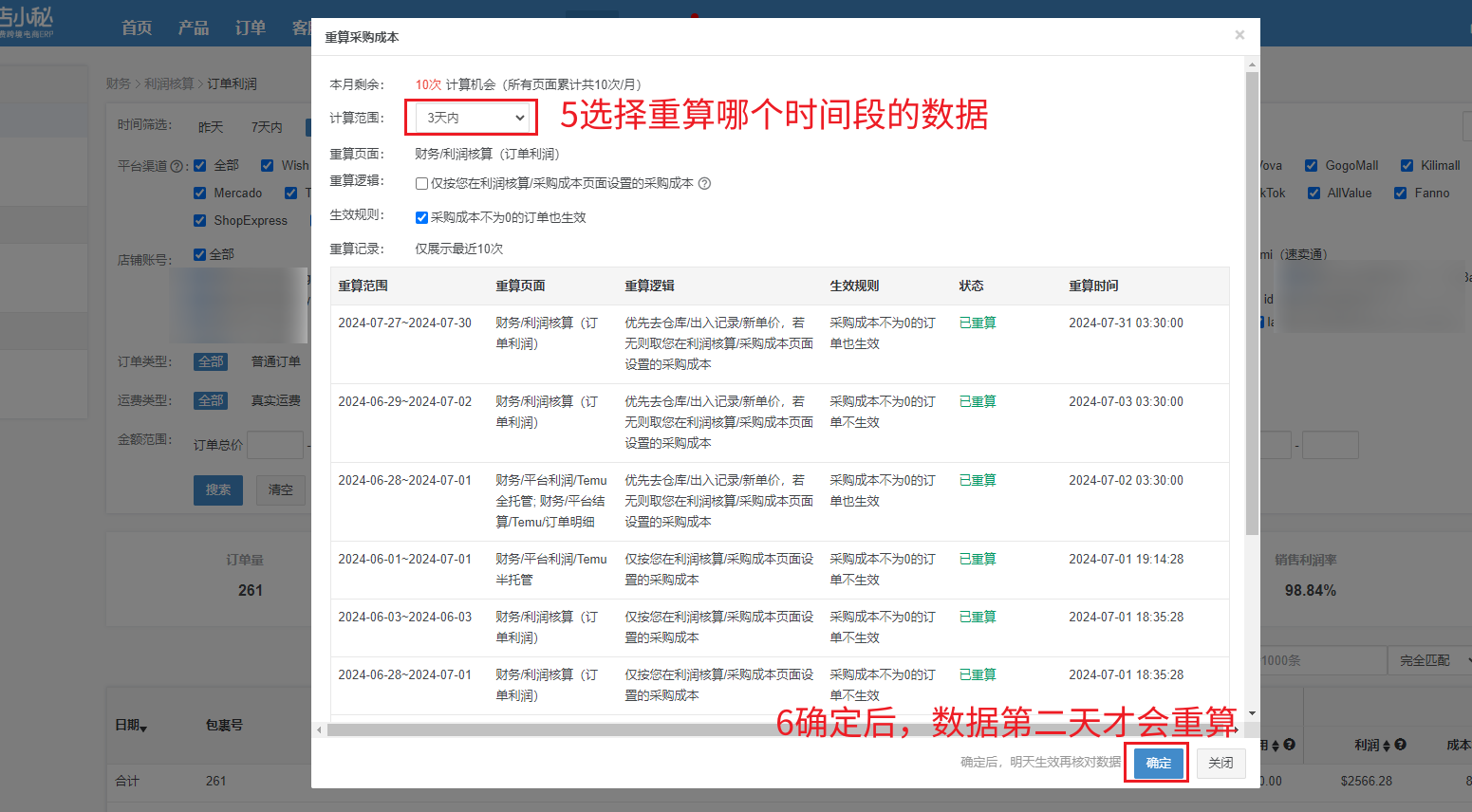
Task: Click the 确定 button
Action: (x=1158, y=763)
